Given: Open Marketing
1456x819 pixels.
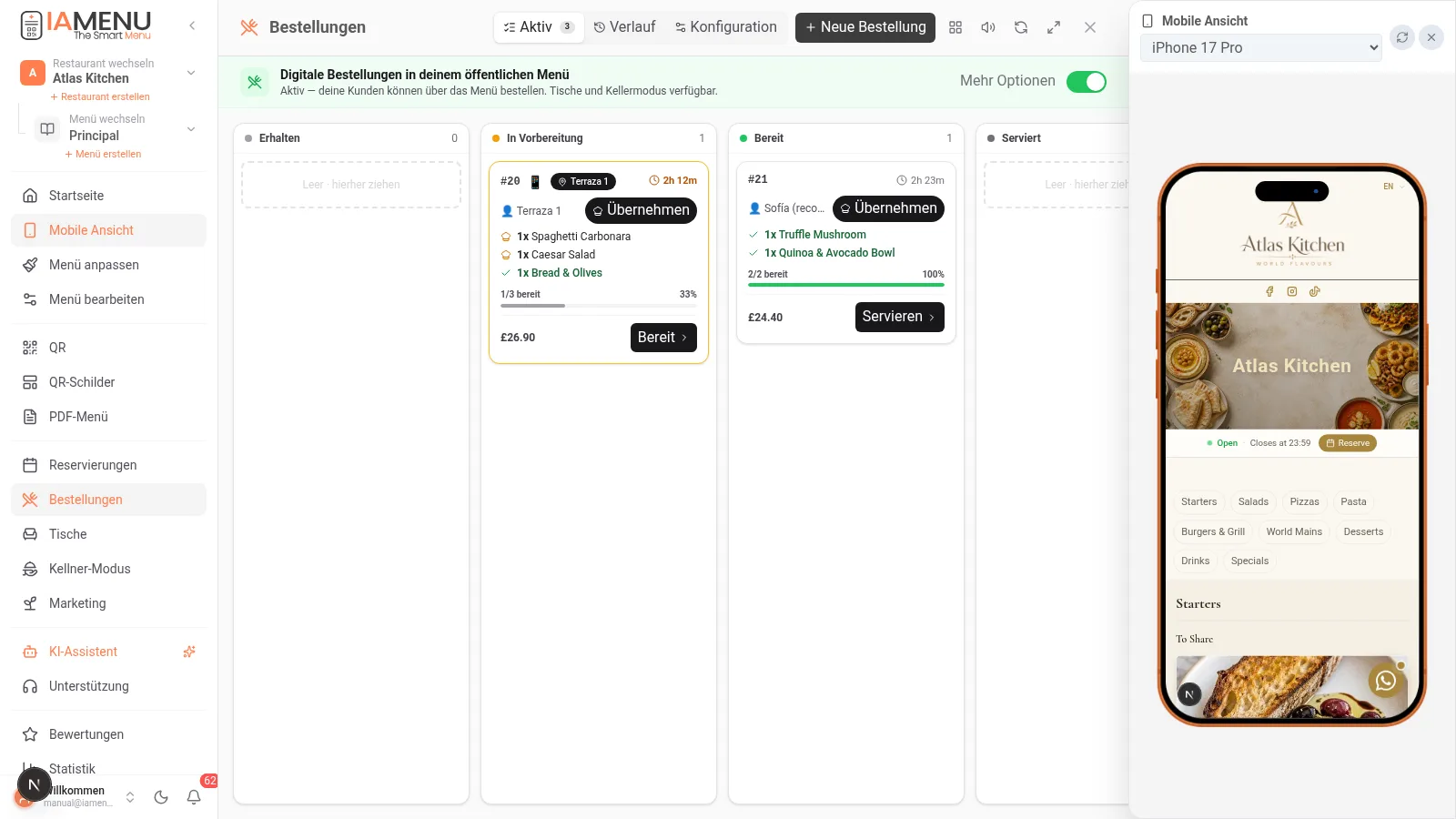Looking at the screenshot, I should [x=109, y=603].
